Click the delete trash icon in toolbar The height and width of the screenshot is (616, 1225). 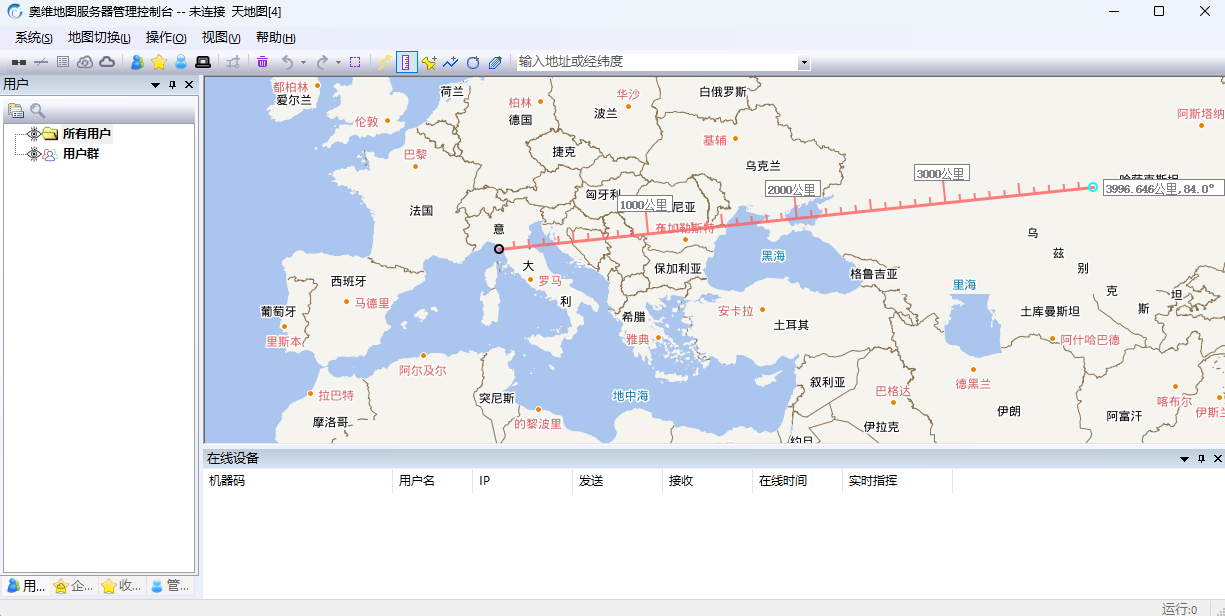(x=263, y=62)
